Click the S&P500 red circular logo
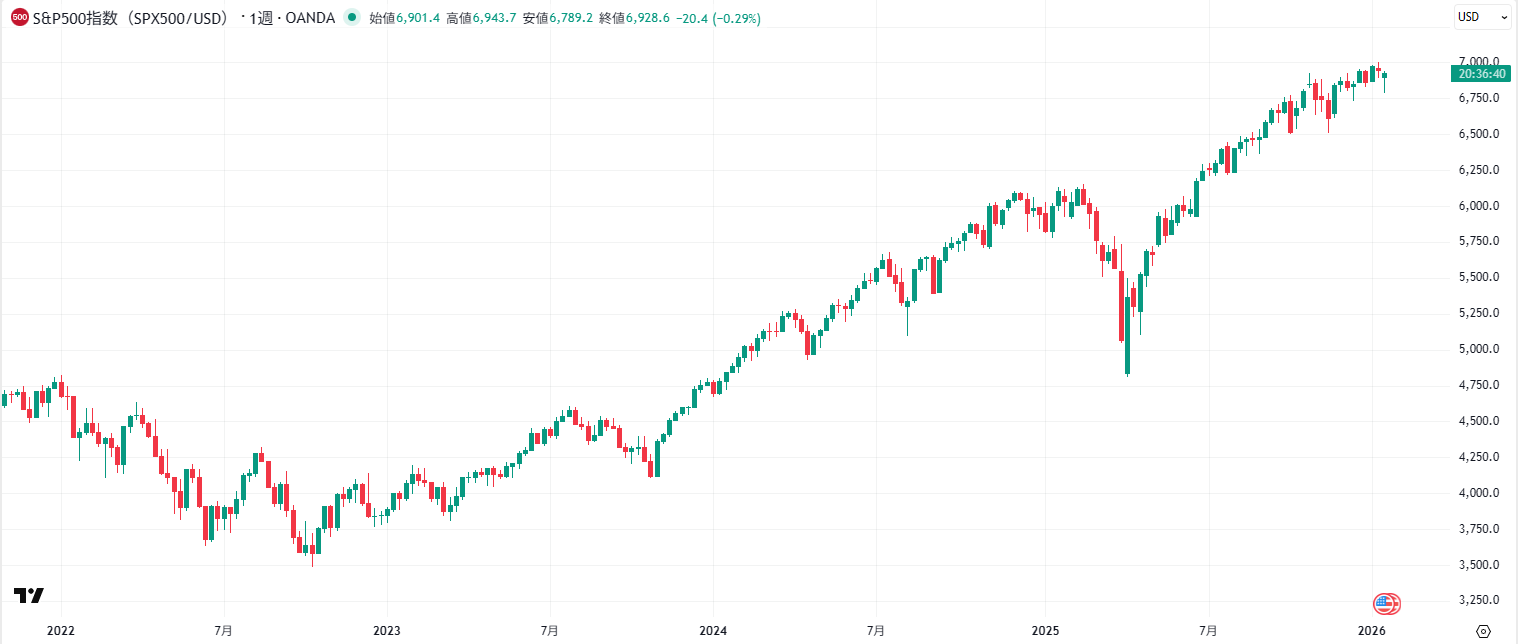This screenshot has height=644, width=1518. point(18,18)
